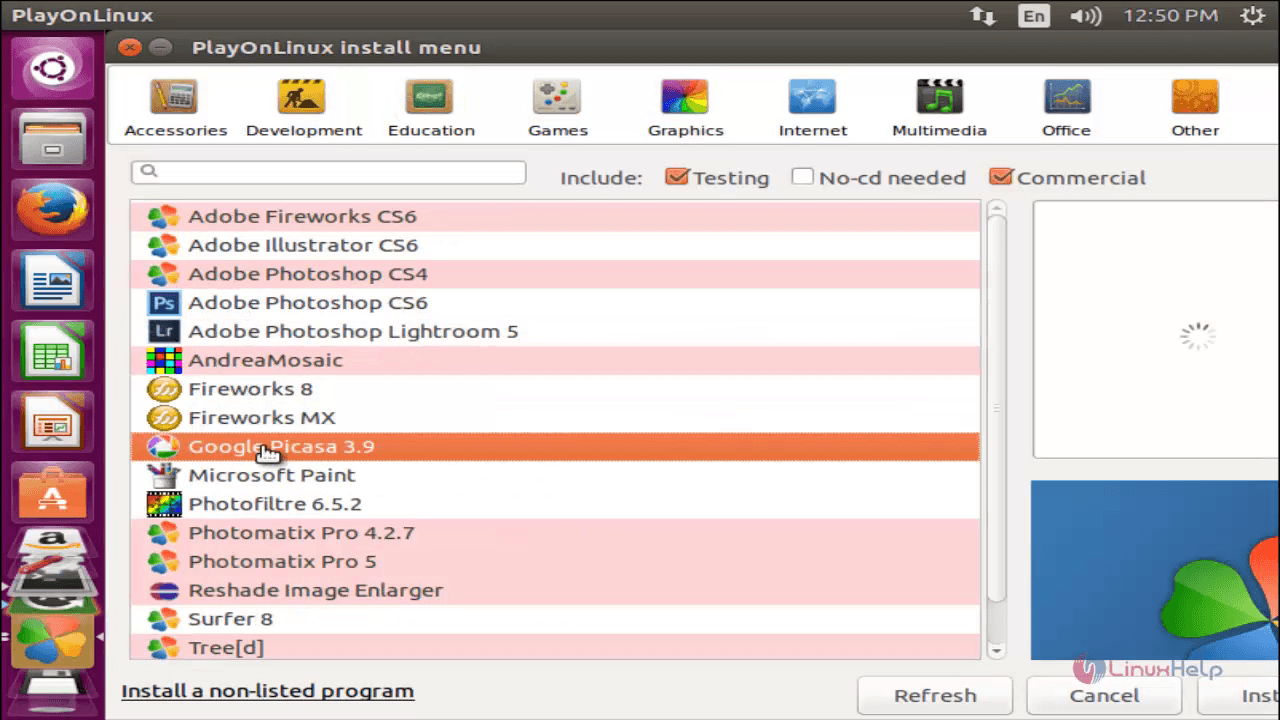
Task: Open LibreOffice Writer from the launcher
Action: click(52, 281)
